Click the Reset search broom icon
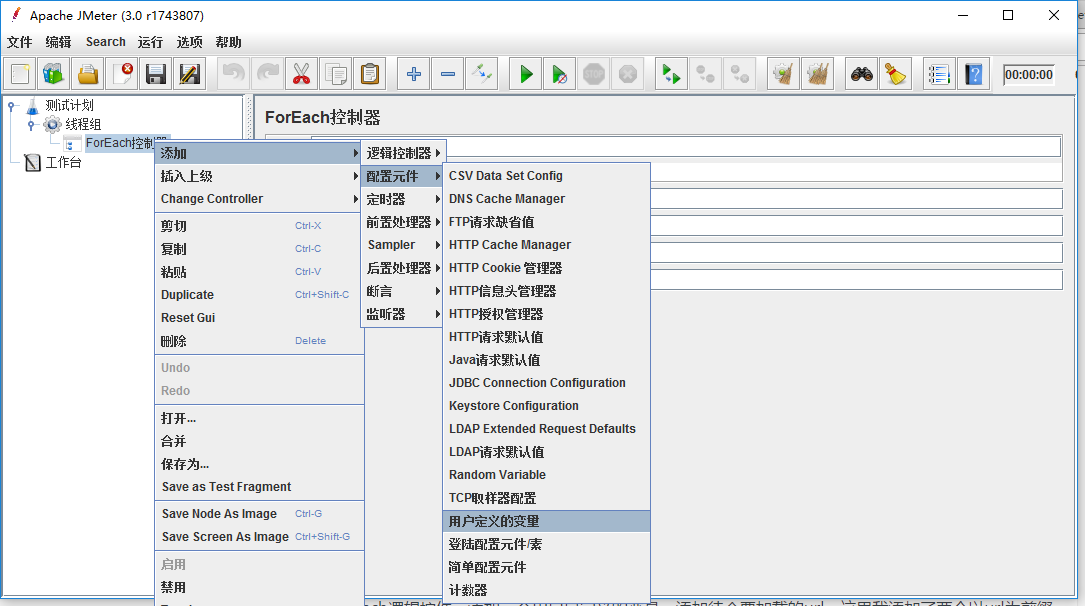 [x=895, y=74]
